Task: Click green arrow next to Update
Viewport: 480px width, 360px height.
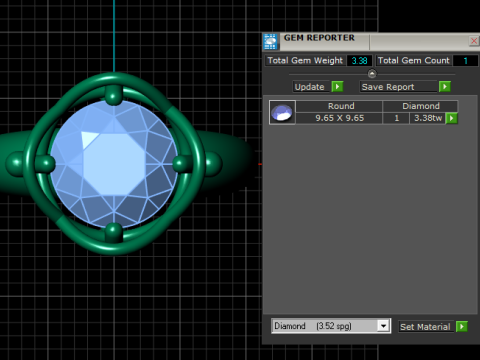Action: pos(337,87)
